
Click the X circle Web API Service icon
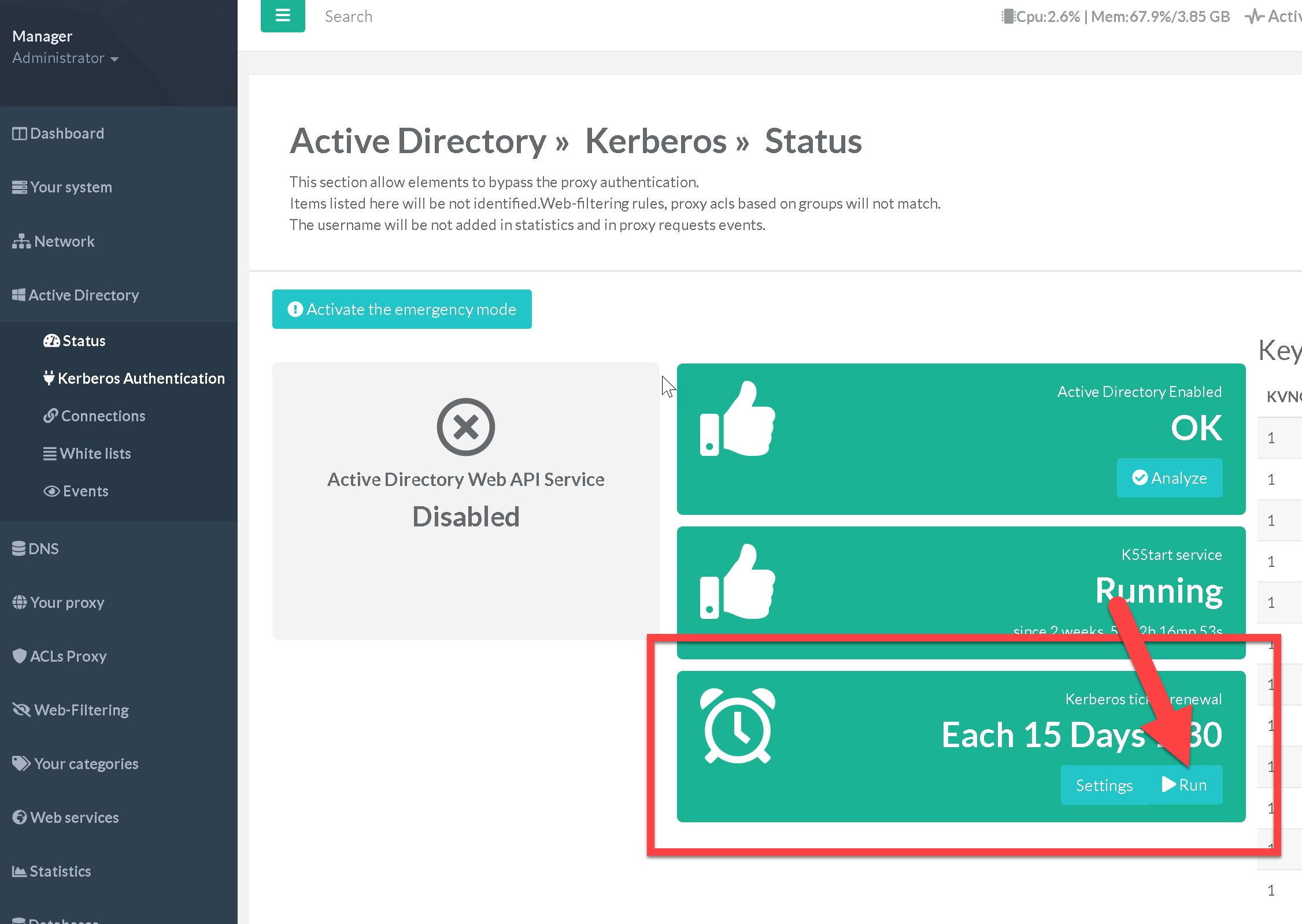pyautogui.click(x=465, y=427)
